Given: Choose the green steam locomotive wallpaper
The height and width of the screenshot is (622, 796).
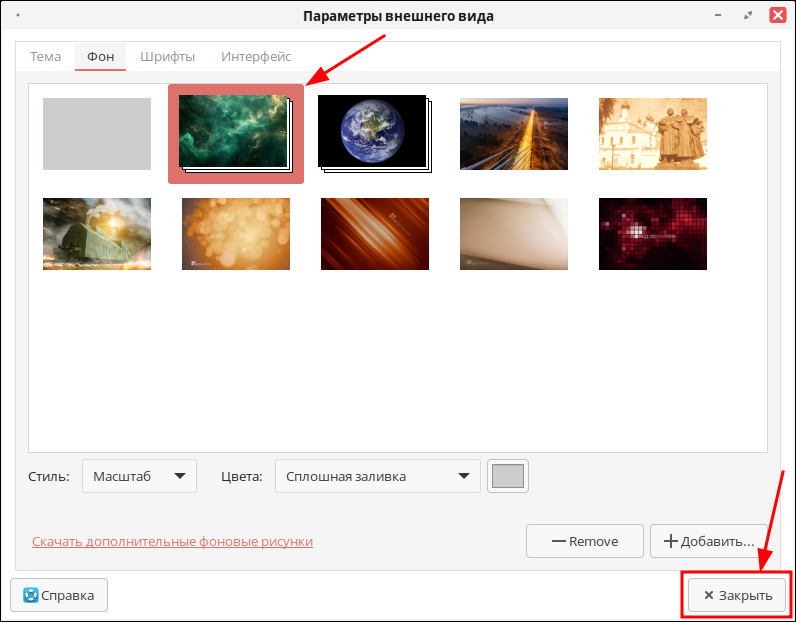Looking at the screenshot, I should [x=97, y=234].
